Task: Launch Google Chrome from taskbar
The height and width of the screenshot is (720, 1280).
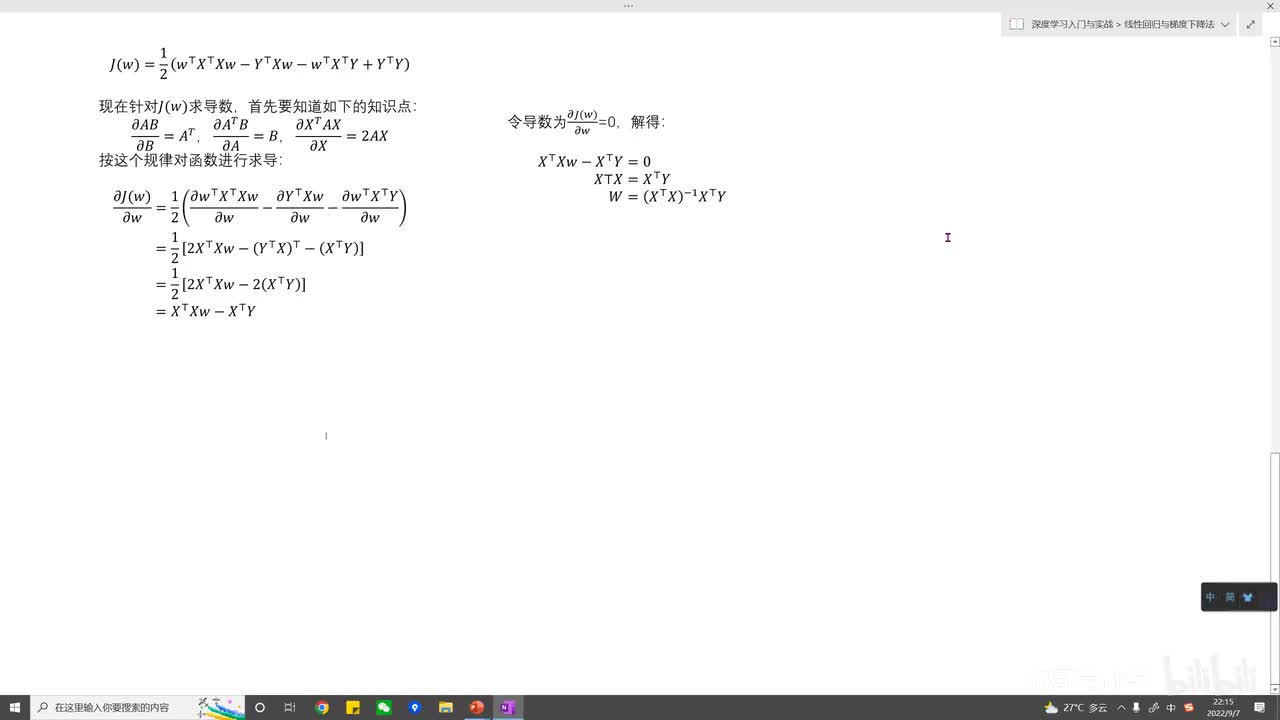Action: [322, 707]
